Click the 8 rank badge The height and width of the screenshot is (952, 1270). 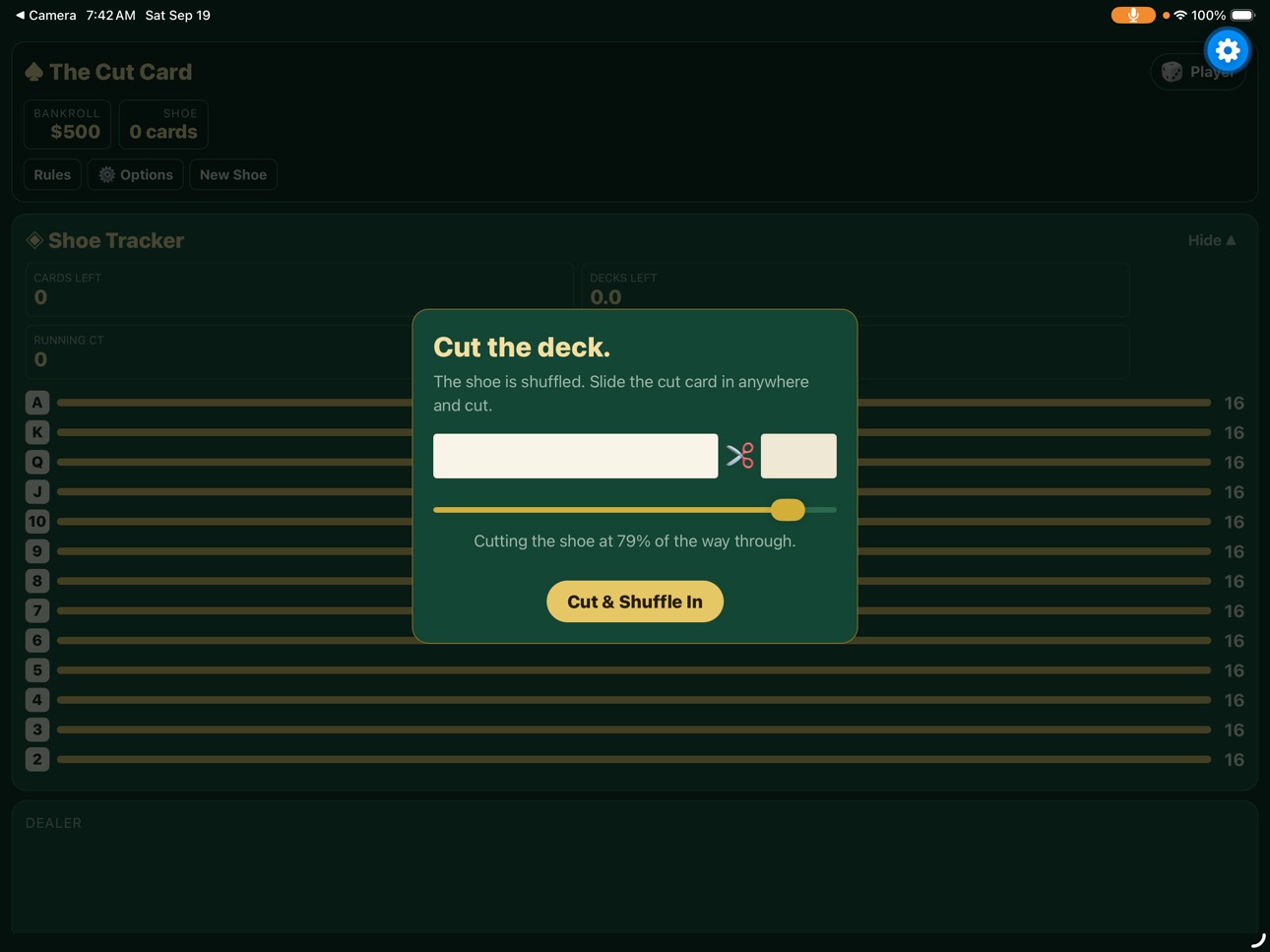click(x=37, y=581)
